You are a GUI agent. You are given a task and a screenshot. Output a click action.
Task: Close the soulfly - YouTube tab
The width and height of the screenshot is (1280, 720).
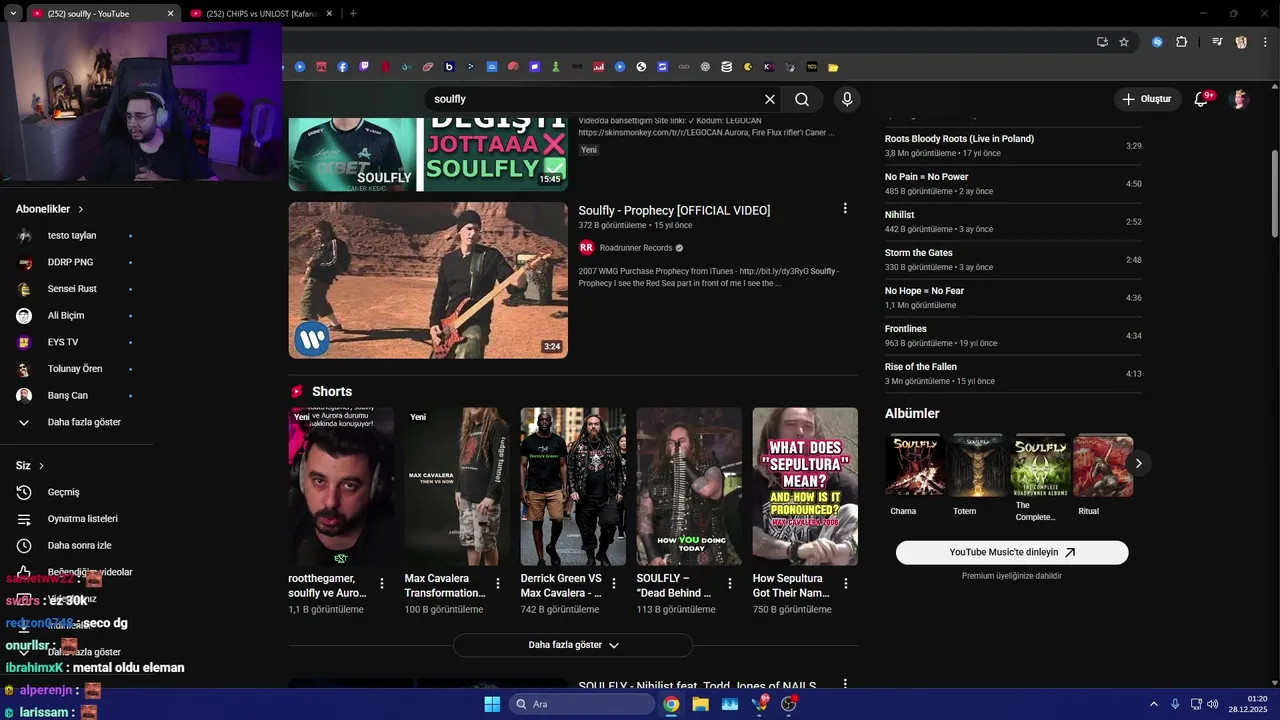point(170,14)
